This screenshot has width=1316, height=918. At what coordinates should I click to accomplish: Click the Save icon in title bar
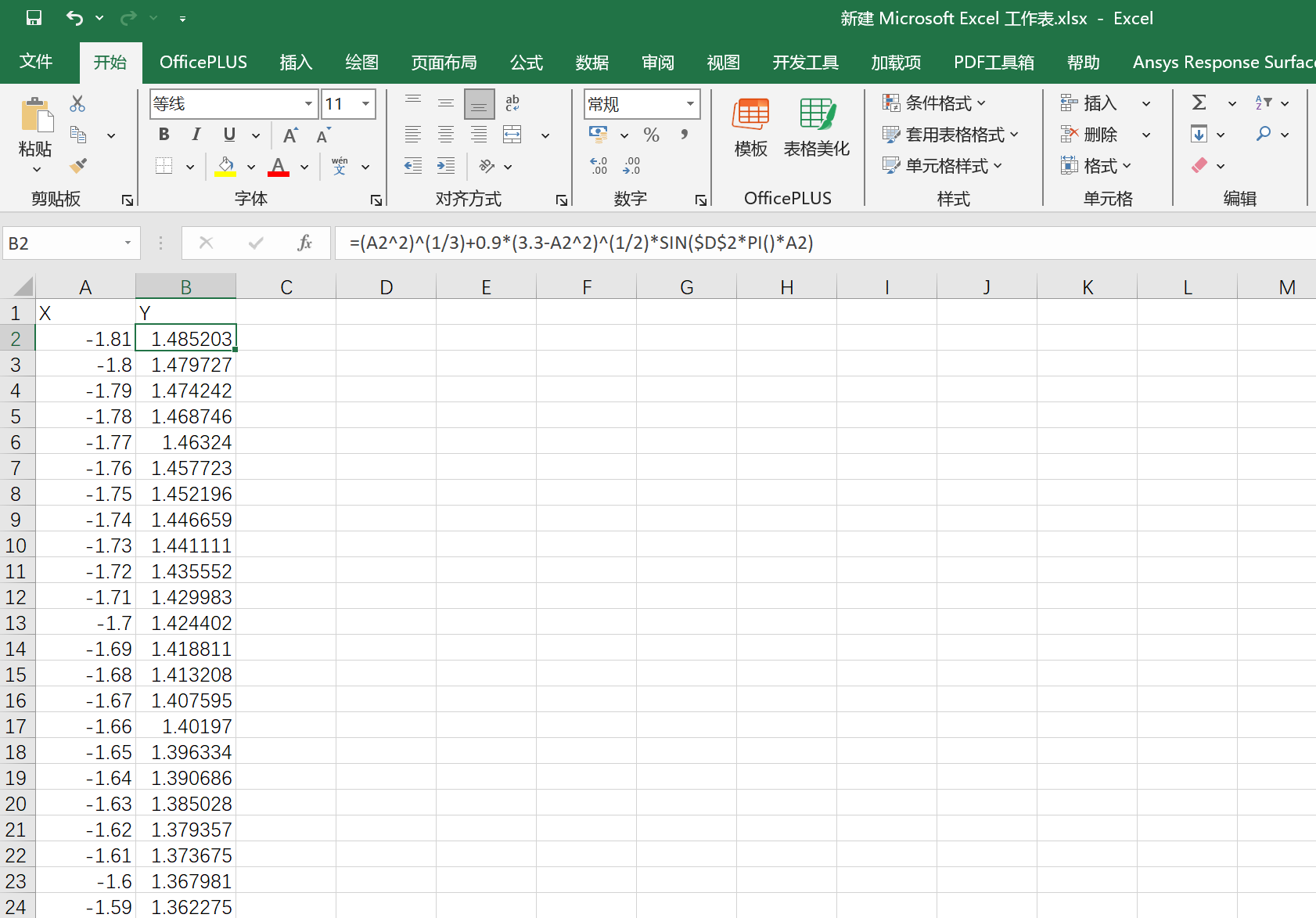click(34, 18)
